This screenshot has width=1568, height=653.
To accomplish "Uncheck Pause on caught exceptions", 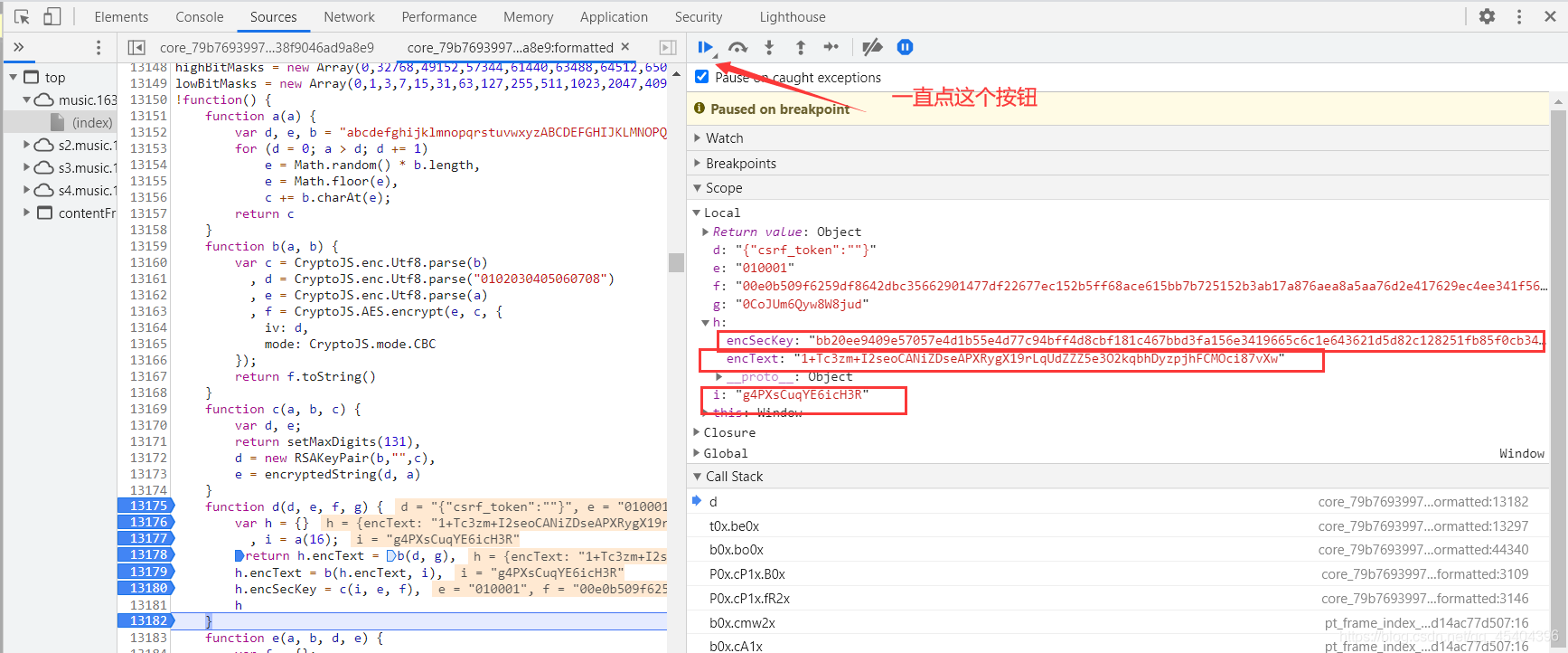I will click(701, 77).
